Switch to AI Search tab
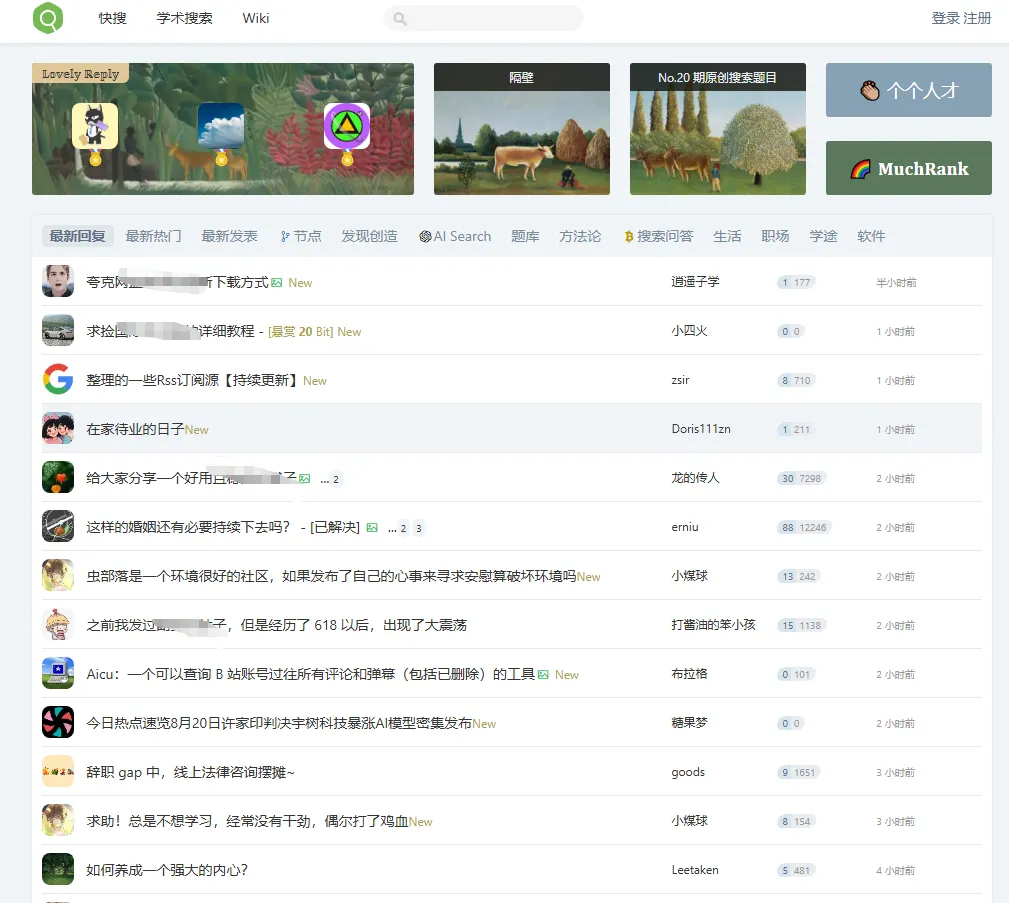 point(455,236)
